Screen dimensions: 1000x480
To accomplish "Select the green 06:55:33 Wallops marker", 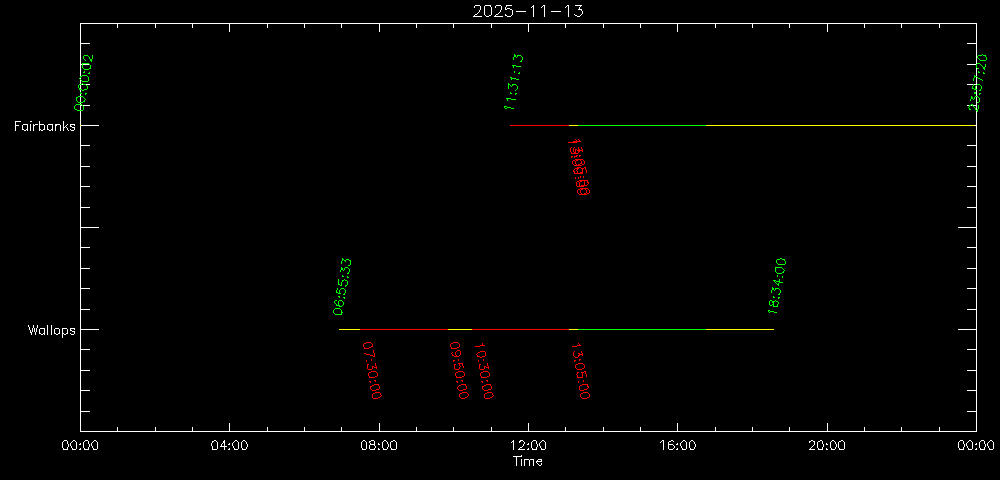I will (343, 286).
